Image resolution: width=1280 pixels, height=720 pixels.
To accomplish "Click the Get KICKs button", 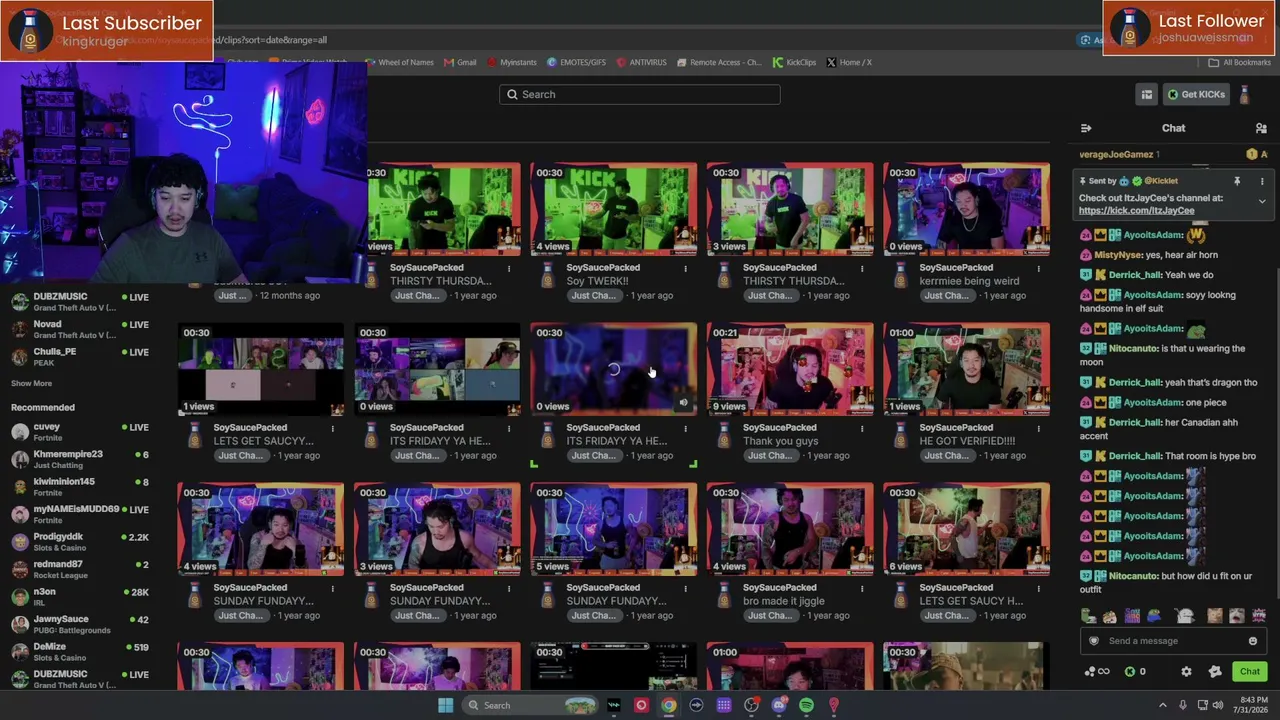I will click(1196, 95).
